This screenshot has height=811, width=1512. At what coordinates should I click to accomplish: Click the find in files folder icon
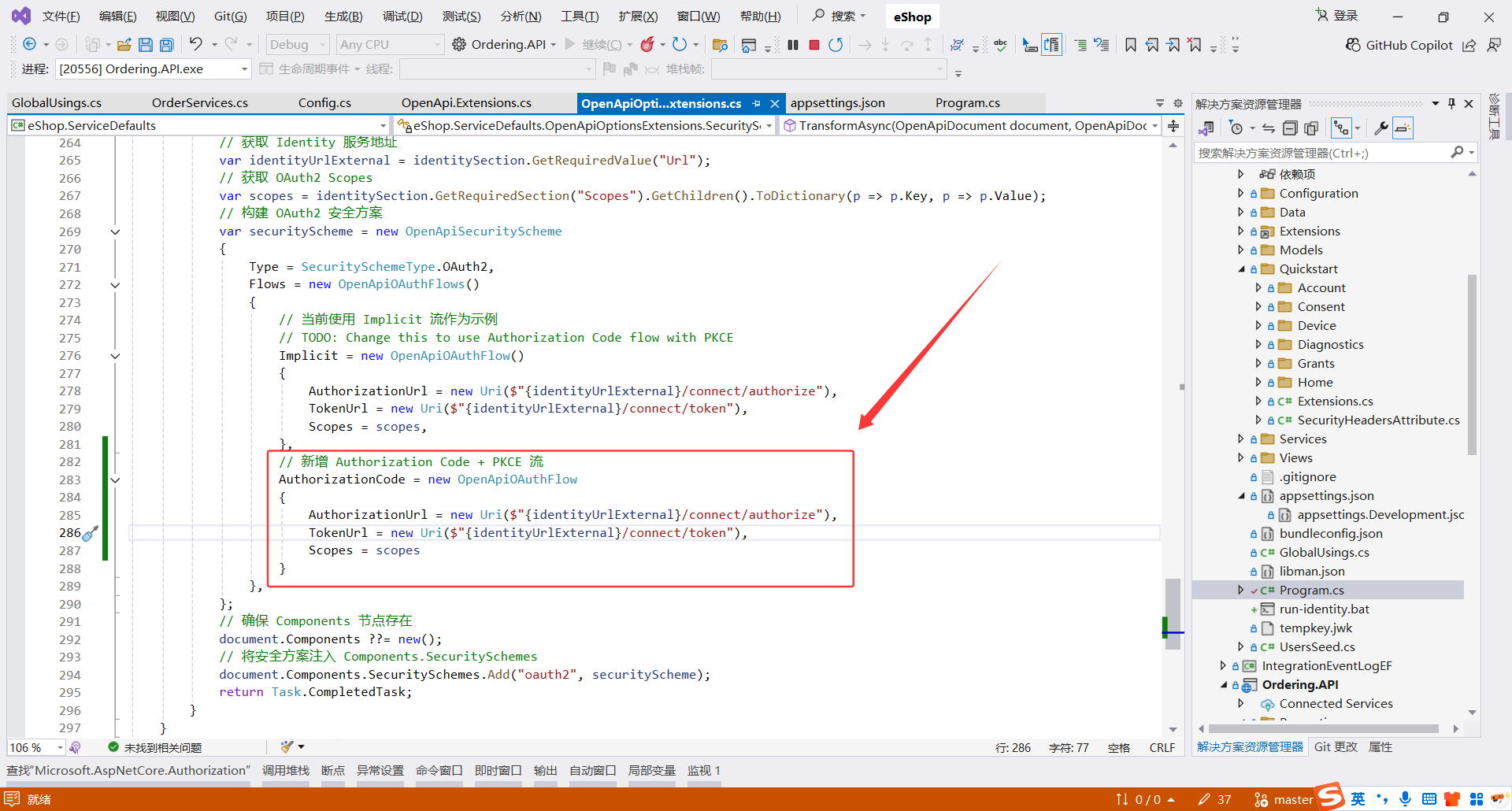(x=719, y=45)
